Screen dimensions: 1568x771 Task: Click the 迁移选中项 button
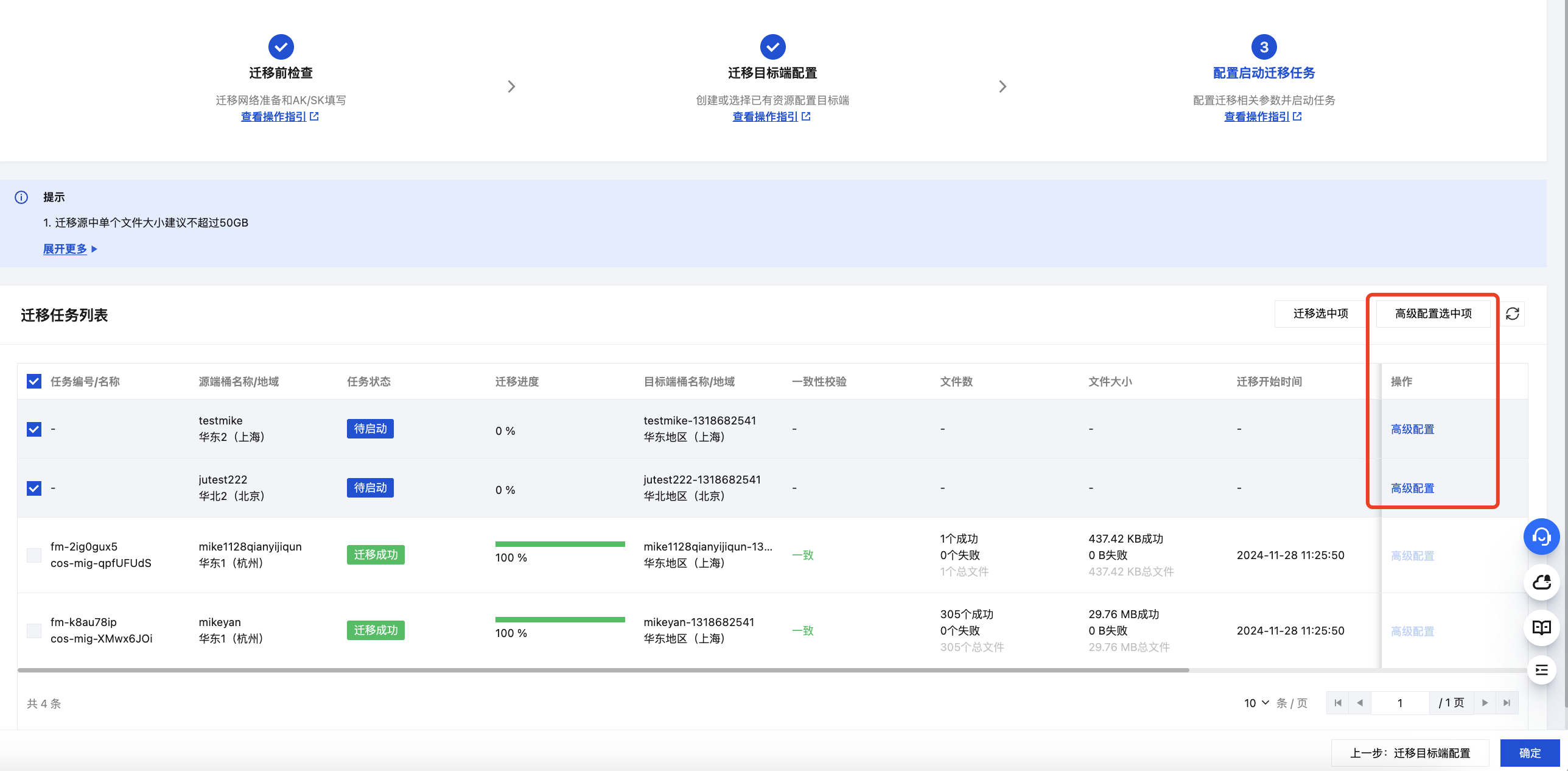(x=1320, y=314)
